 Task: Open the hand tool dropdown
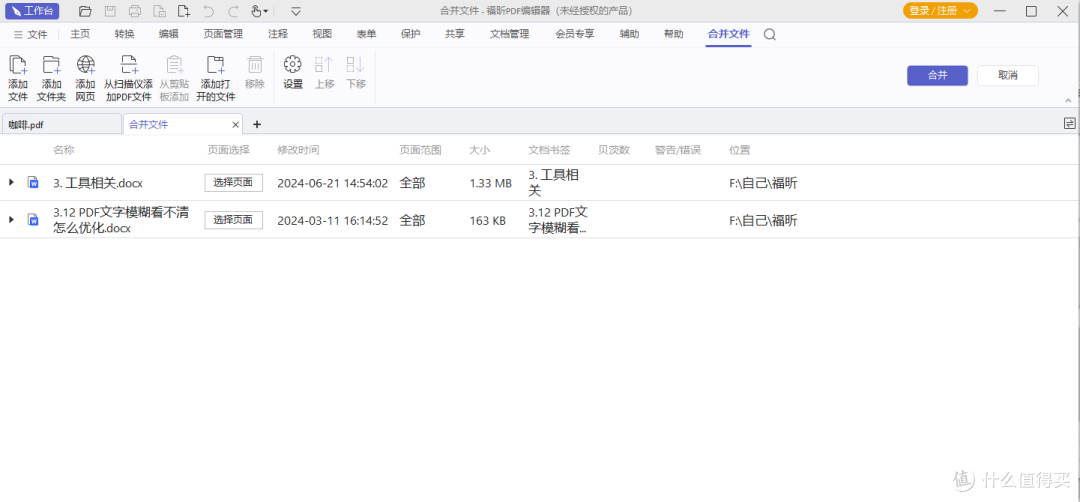click(x=259, y=11)
